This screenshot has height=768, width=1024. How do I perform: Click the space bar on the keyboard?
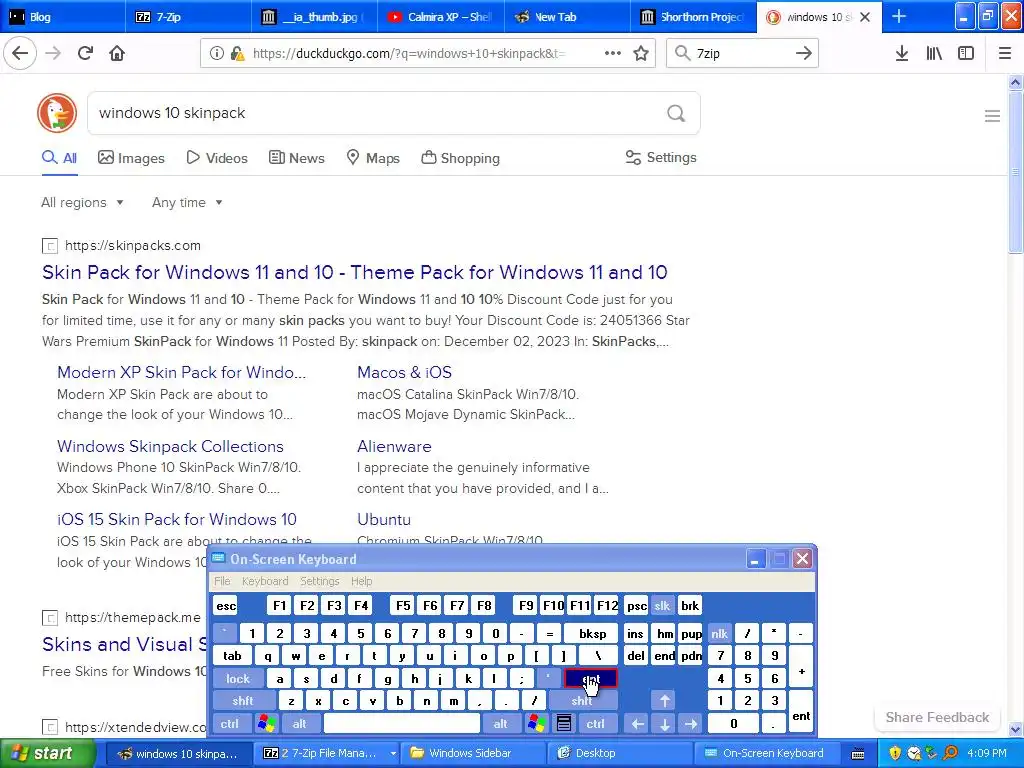point(402,724)
